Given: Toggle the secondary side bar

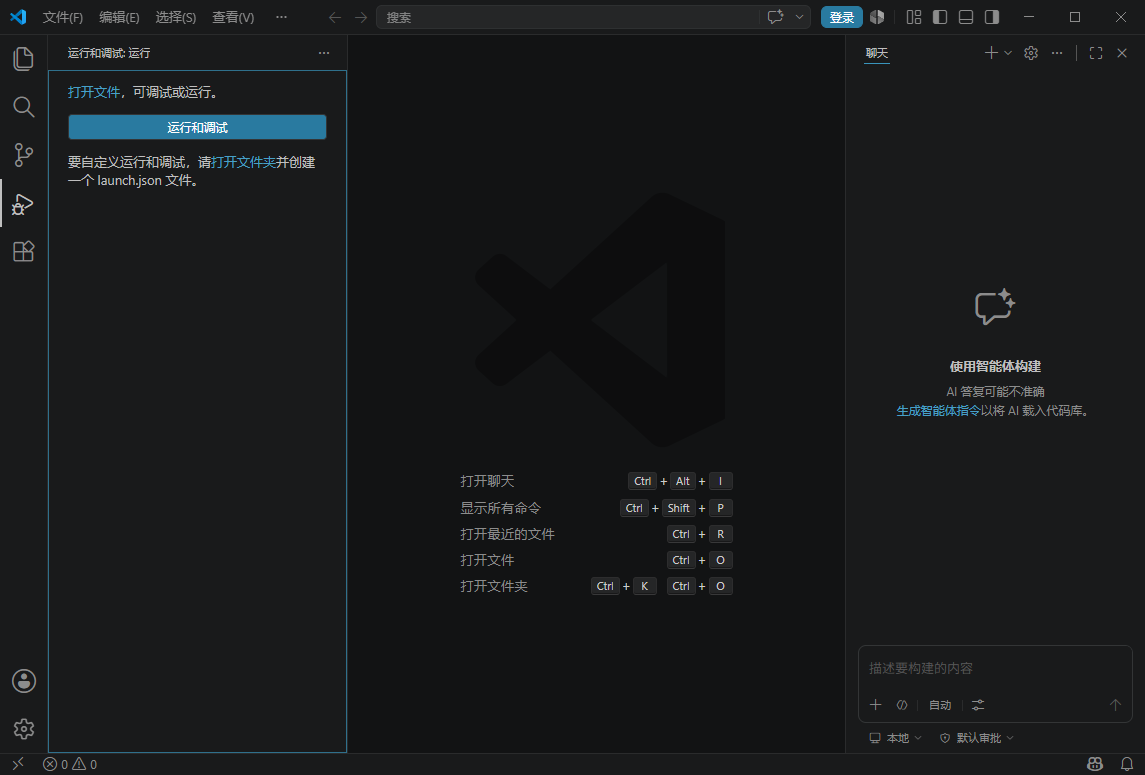Looking at the screenshot, I should pos(992,17).
